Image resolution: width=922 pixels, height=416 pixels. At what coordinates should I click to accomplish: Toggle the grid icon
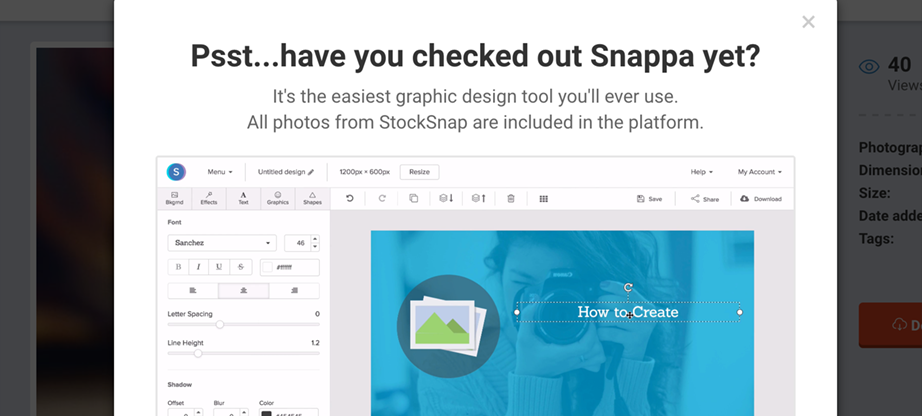click(544, 199)
